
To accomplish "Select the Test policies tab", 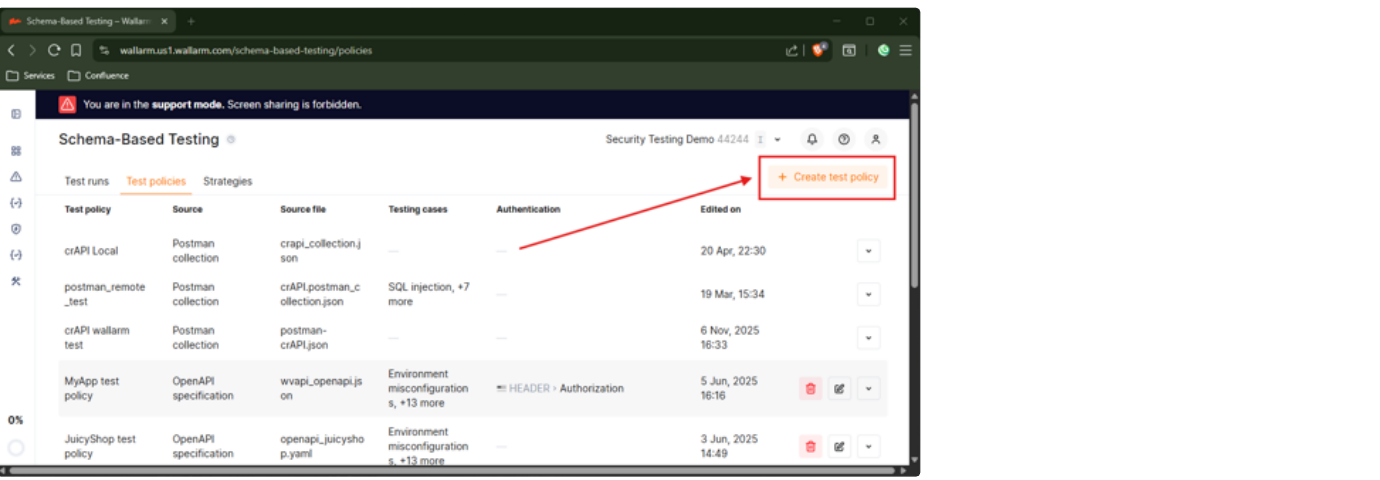I will click(x=156, y=181).
